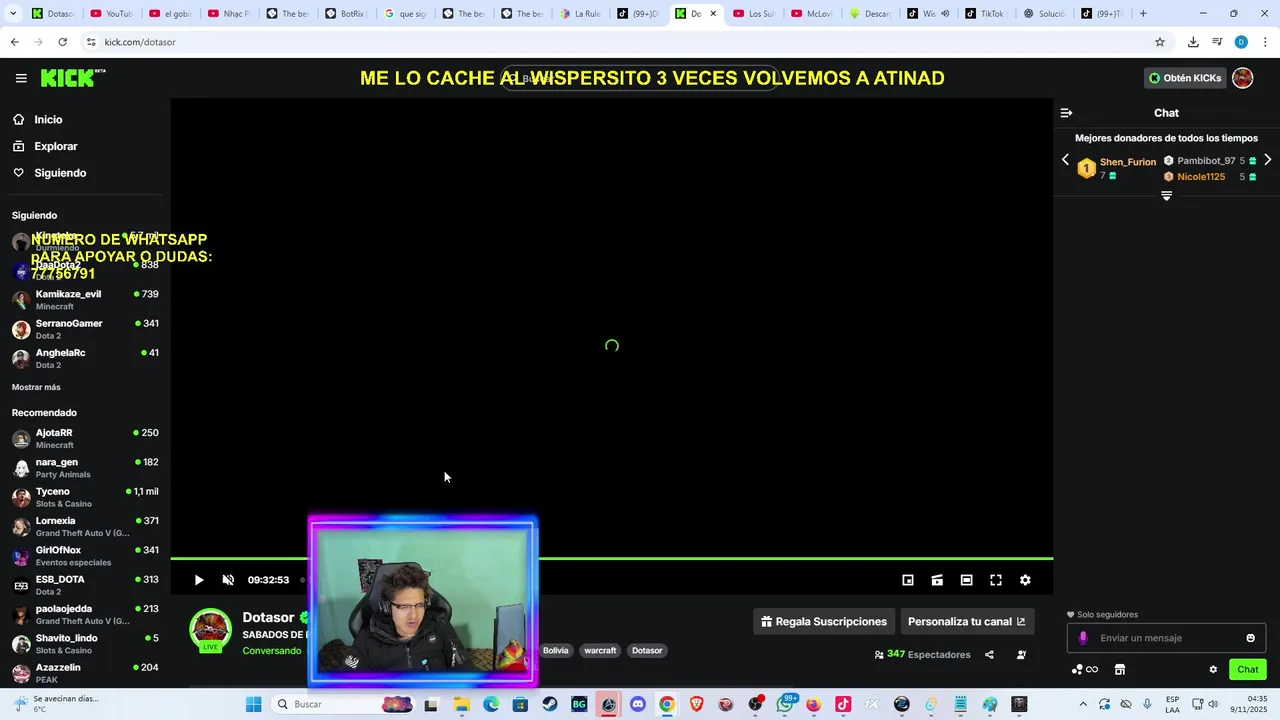Open Explorar in the sidebar
This screenshot has height=720, width=1280.
click(x=55, y=146)
